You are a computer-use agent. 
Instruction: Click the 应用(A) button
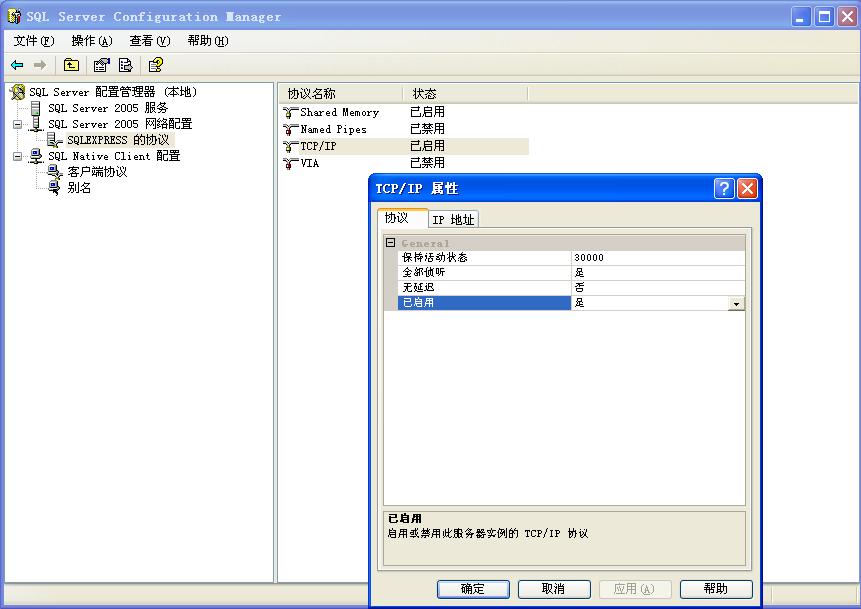click(634, 589)
